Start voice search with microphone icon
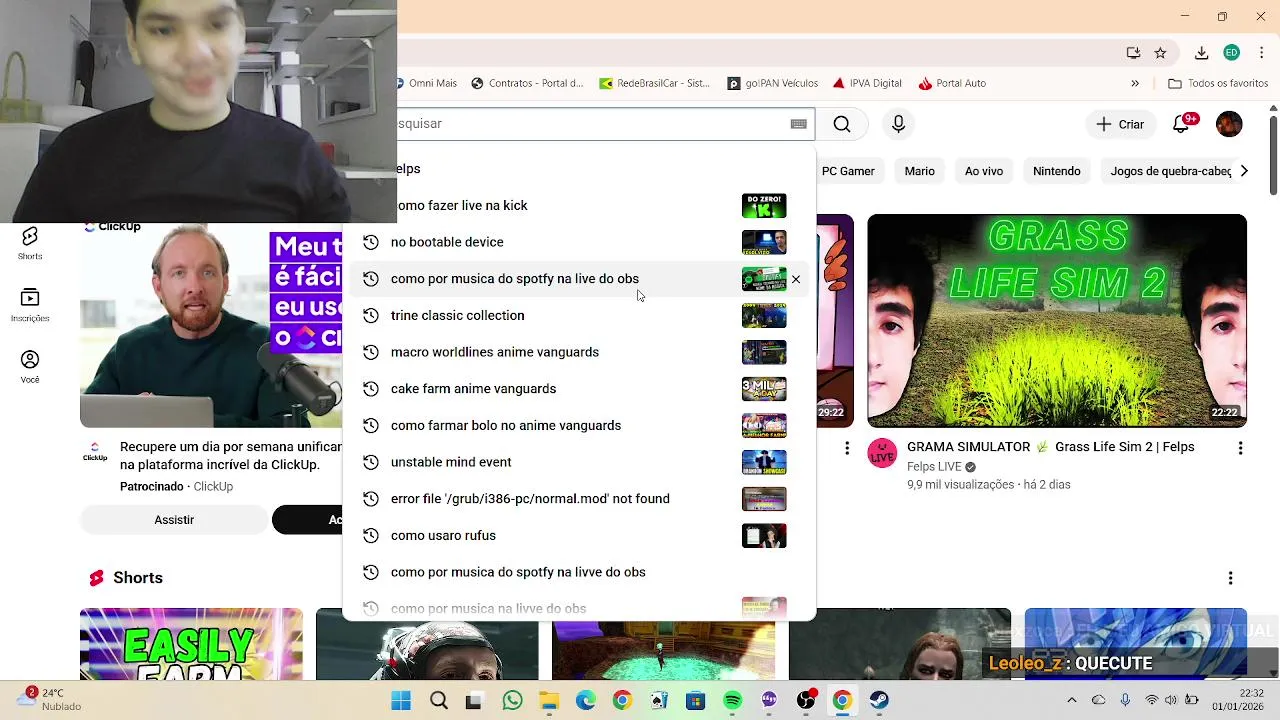 click(898, 124)
